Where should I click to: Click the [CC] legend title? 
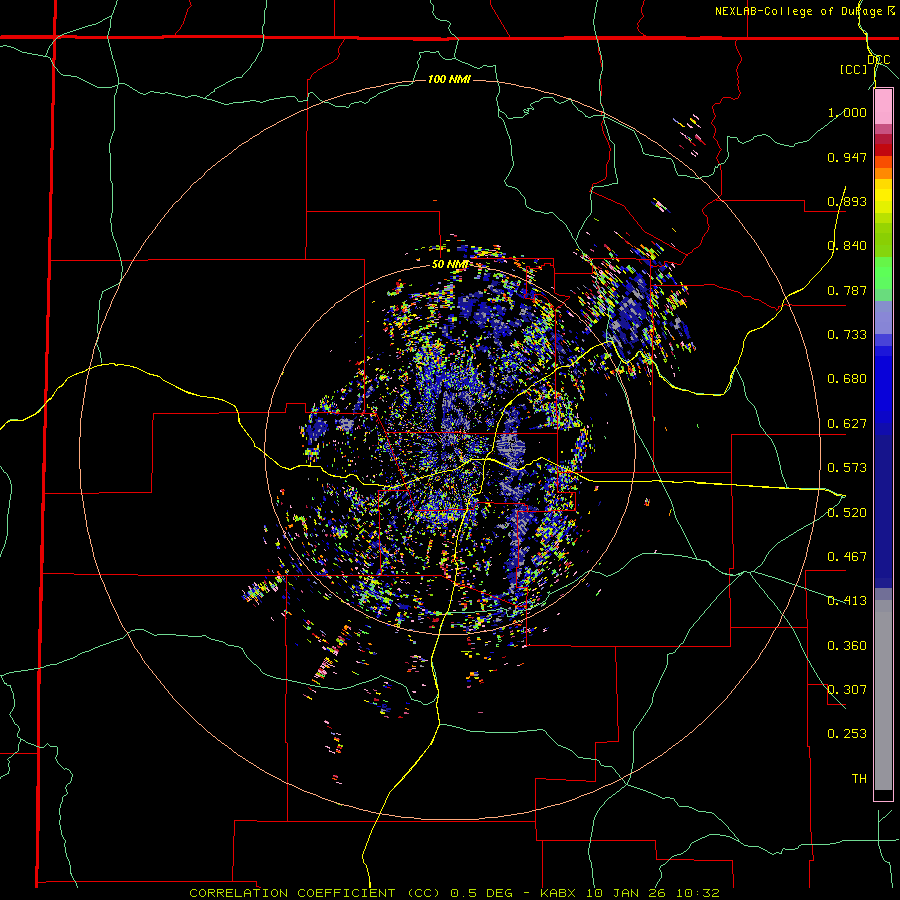[853, 69]
